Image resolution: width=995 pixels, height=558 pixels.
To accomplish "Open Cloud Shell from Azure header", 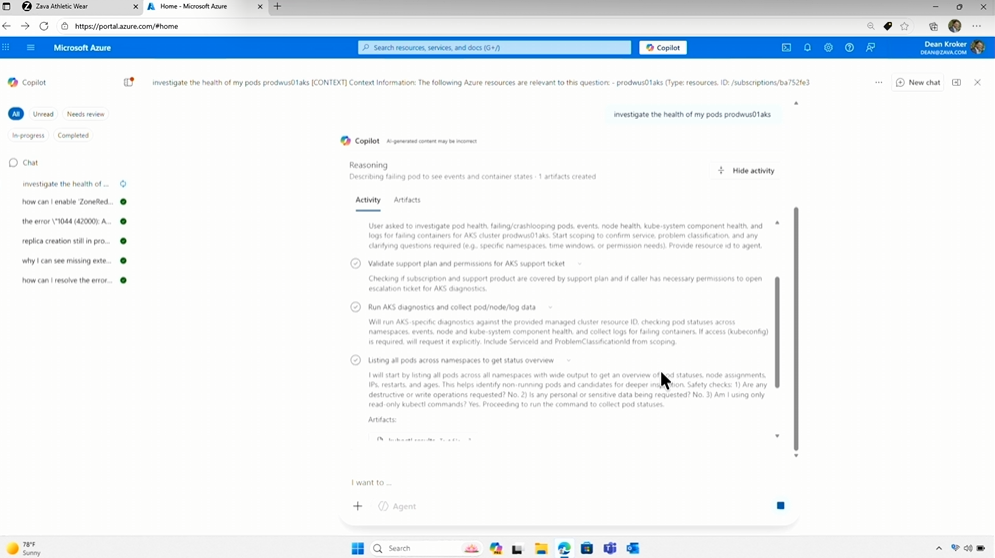I will pos(786,48).
